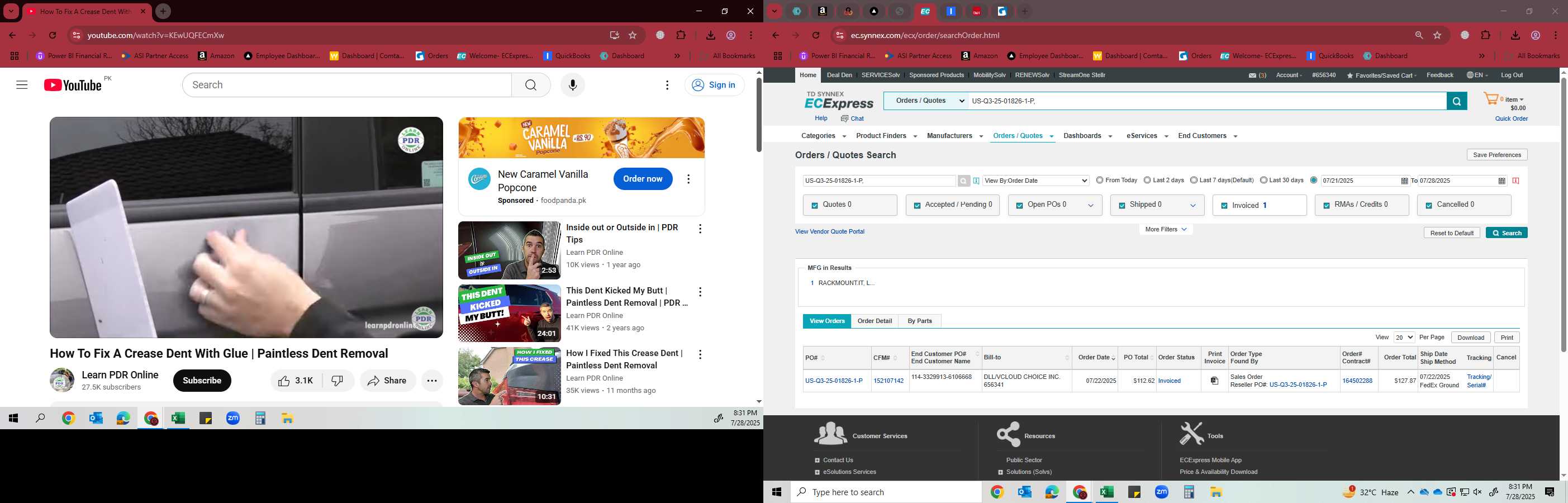Expand the Shipped filter chevron
The image size is (1568, 503).
[1192, 206]
